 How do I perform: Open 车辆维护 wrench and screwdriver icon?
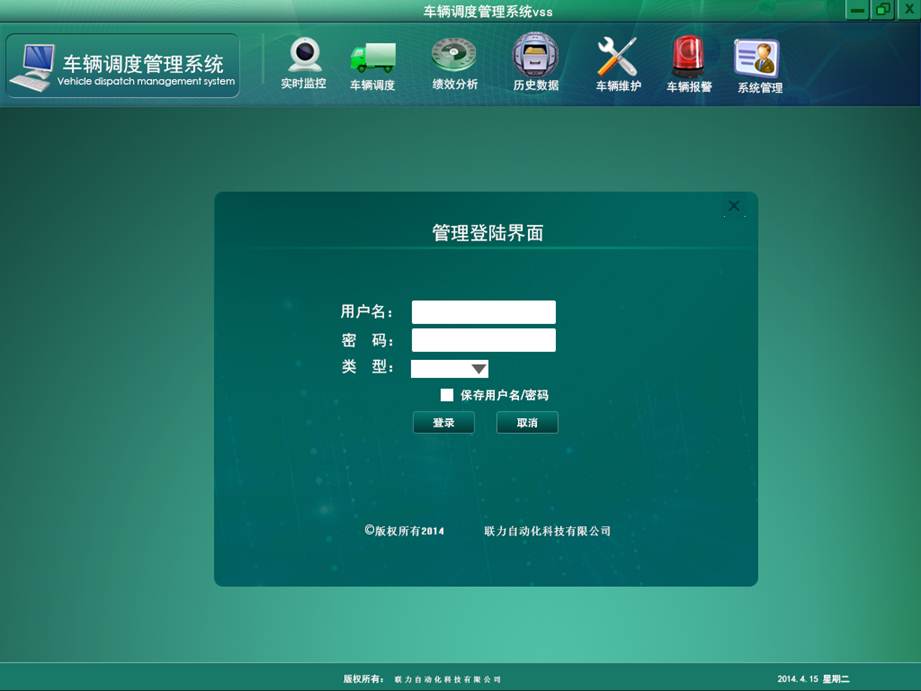point(617,56)
